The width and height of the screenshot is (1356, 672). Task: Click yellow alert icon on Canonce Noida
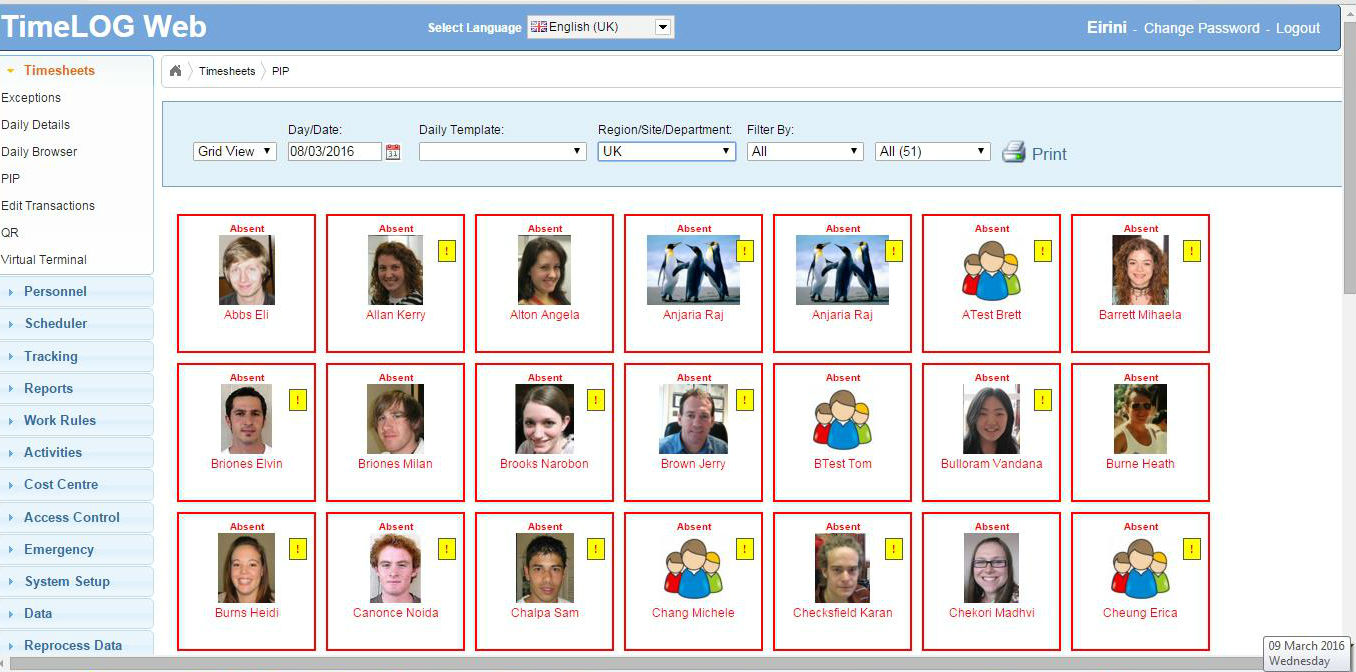coord(447,549)
